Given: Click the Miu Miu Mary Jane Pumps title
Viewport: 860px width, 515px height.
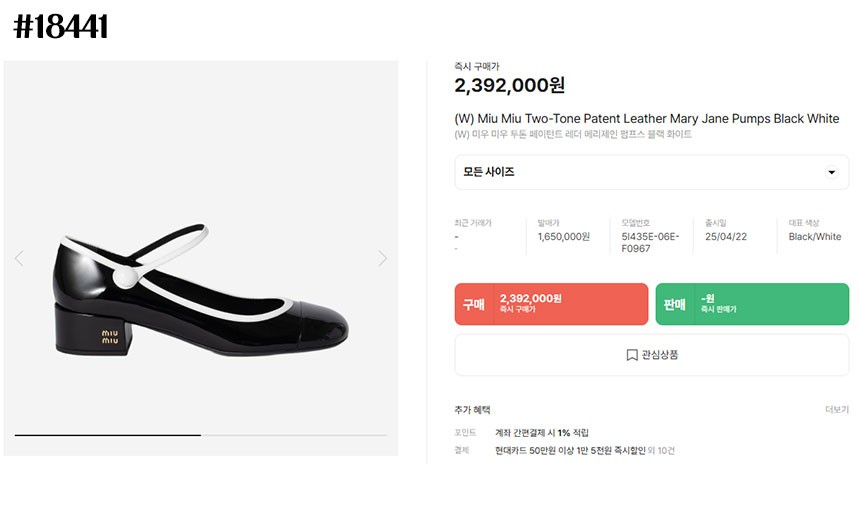Looking at the screenshot, I should click(646, 118).
